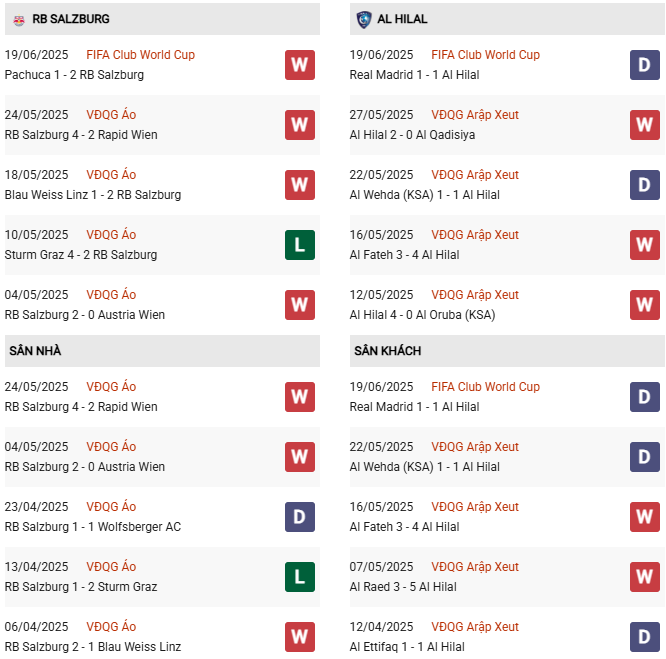Click W badge beside Al Hilal 2-0 Al Qadisiya
Image resolution: width=666 pixels, height=659 pixels.
pyautogui.click(x=644, y=125)
